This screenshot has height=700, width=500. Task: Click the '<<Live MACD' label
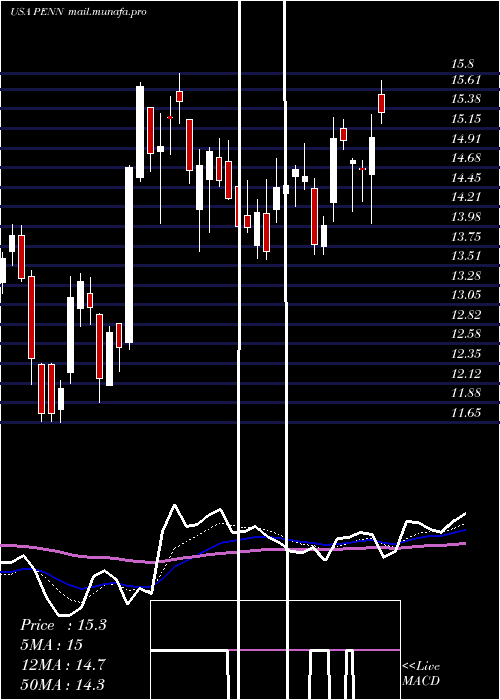[421, 674]
